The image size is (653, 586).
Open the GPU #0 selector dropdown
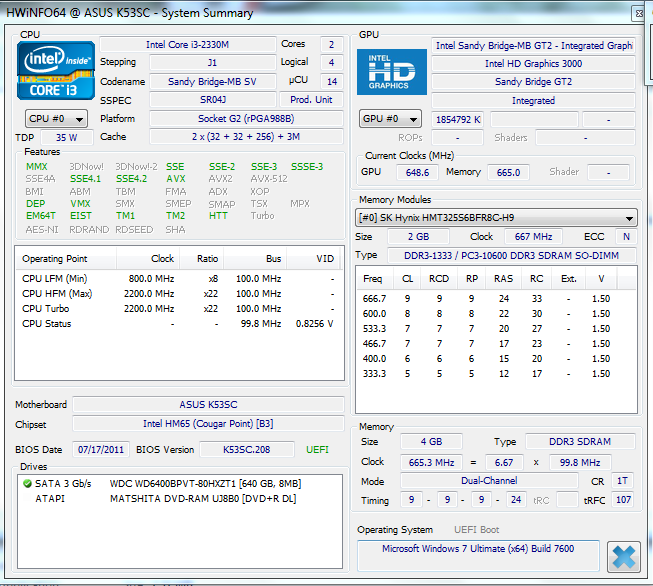click(x=392, y=119)
